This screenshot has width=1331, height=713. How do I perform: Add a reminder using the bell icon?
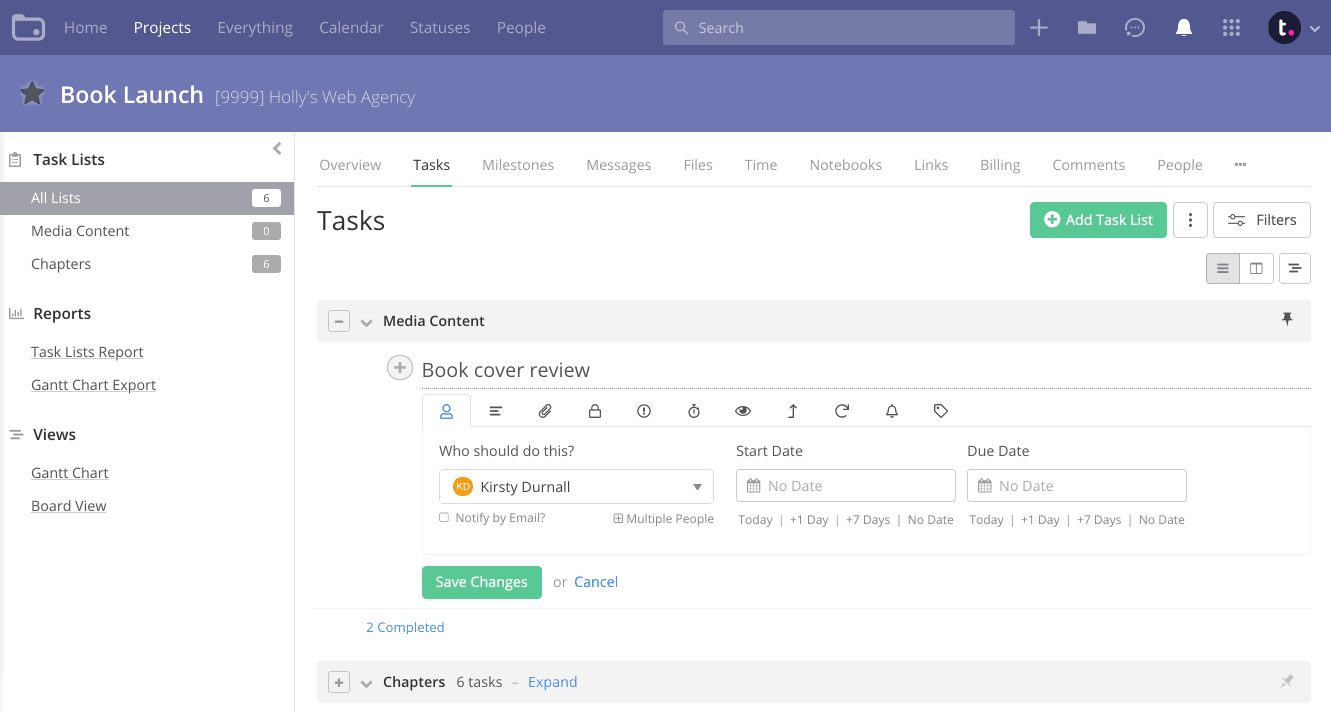pos(891,410)
